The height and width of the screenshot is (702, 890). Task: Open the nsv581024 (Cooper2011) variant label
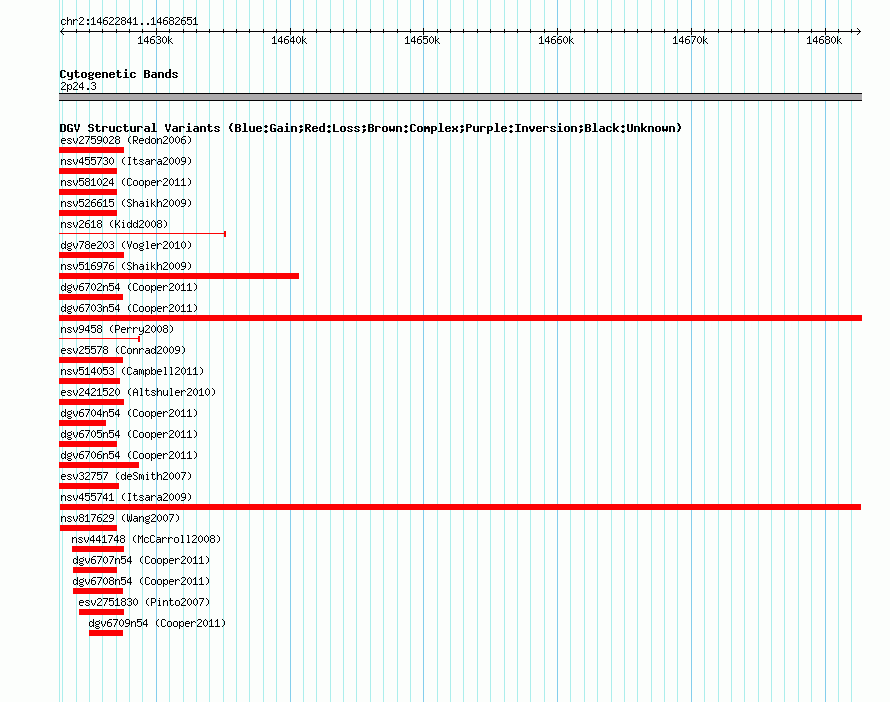[126, 182]
